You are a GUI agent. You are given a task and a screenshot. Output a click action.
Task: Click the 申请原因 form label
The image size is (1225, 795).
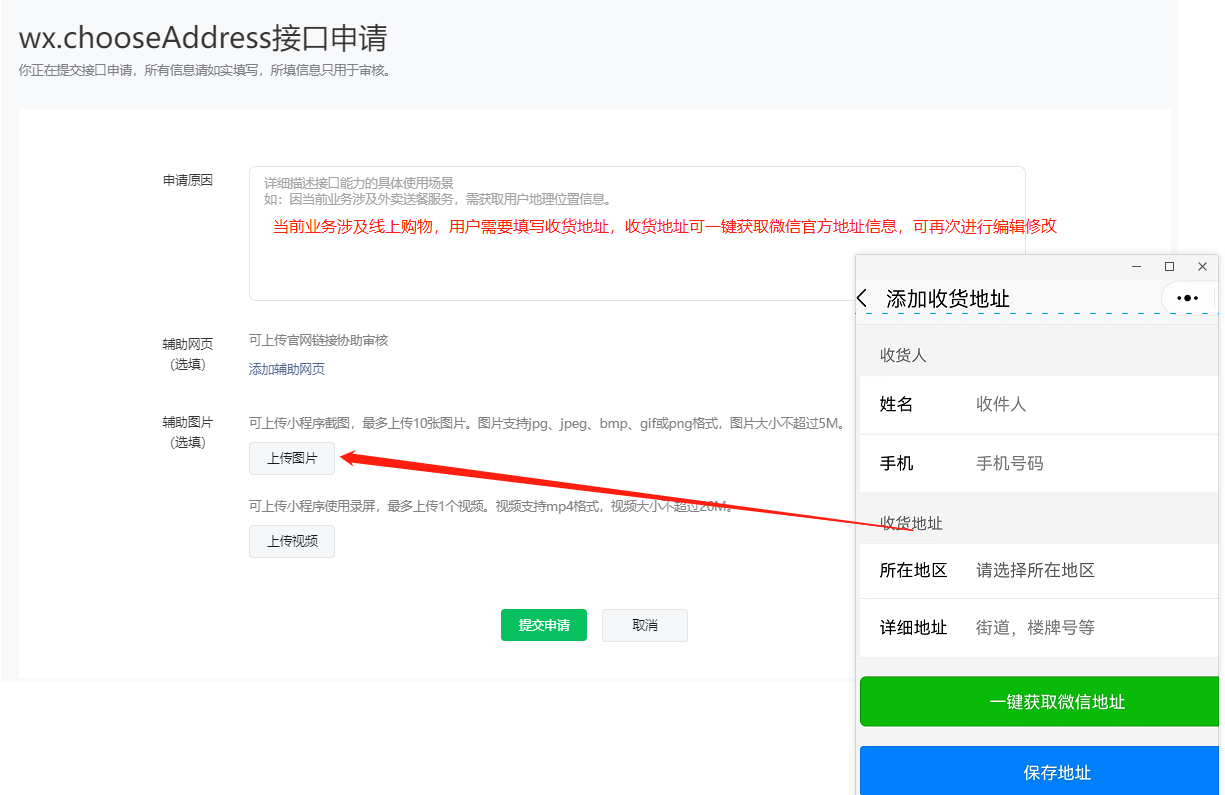click(x=188, y=180)
